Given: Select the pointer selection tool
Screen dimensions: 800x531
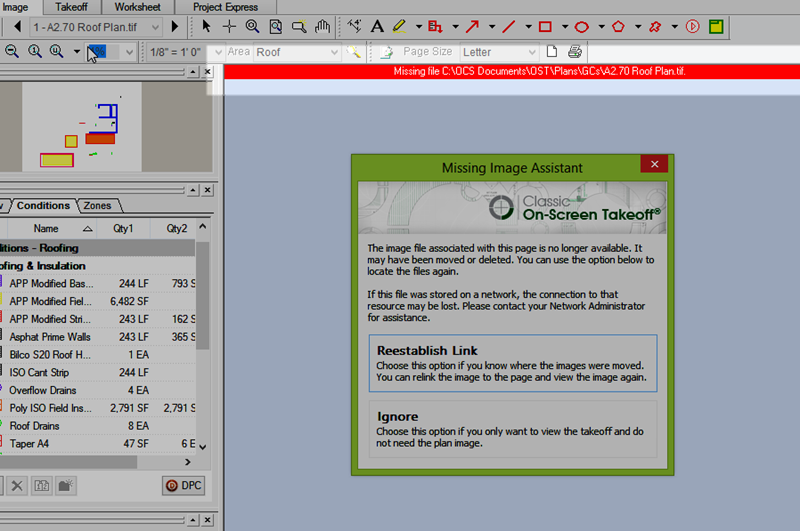Looking at the screenshot, I should coord(206,27).
